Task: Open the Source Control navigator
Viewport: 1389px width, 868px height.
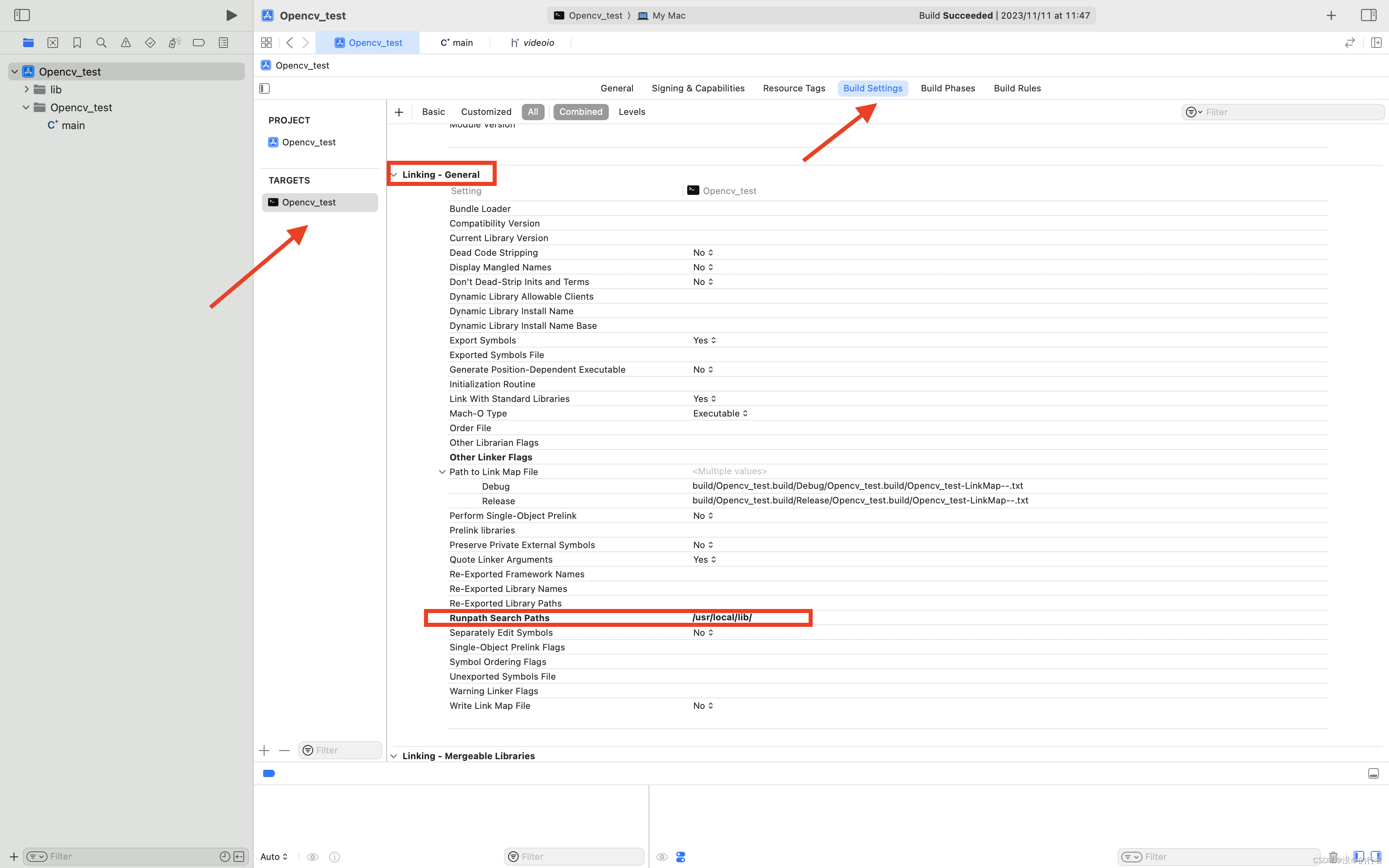Action: point(53,43)
